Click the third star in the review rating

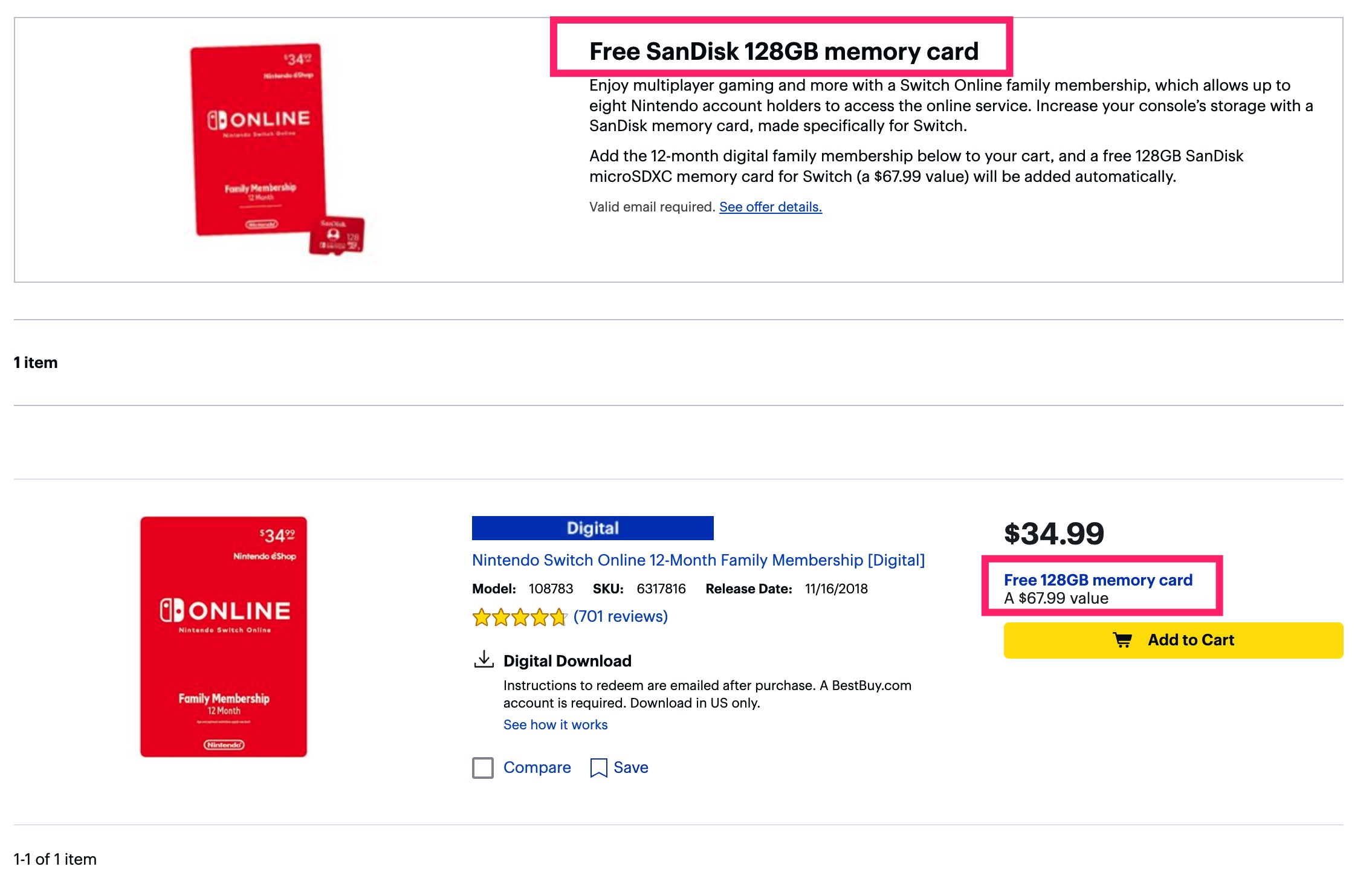point(520,618)
